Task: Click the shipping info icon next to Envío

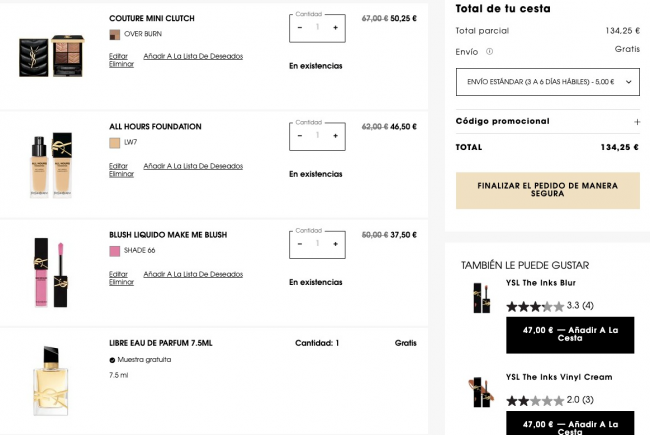Action: pyautogui.click(x=490, y=52)
